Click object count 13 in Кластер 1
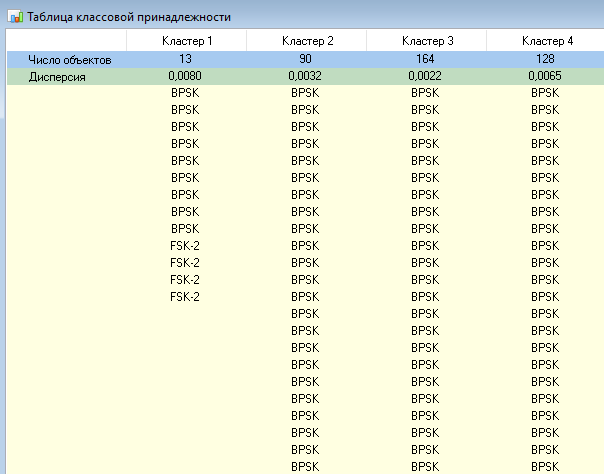This screenshot has height=474, width=604. click(x=185, y=59)
